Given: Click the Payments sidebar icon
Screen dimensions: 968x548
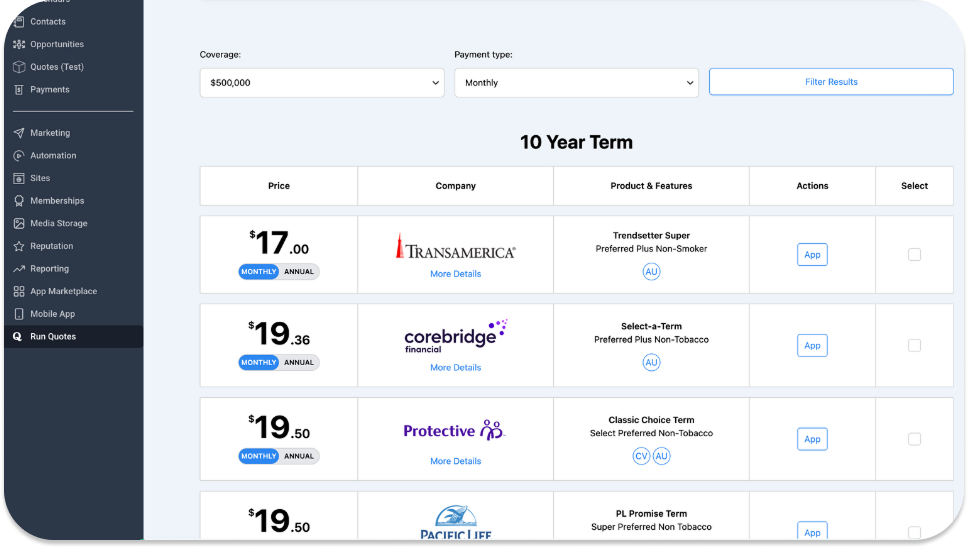Looking at the screenshot, I should [x=19, y=89].
